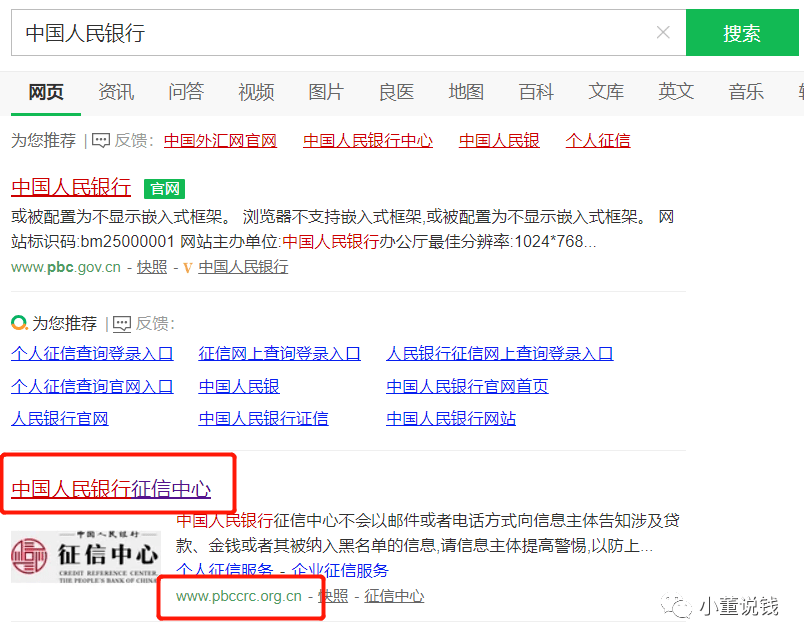Focus the search input containing 中国人民银行

pos(349,33)
